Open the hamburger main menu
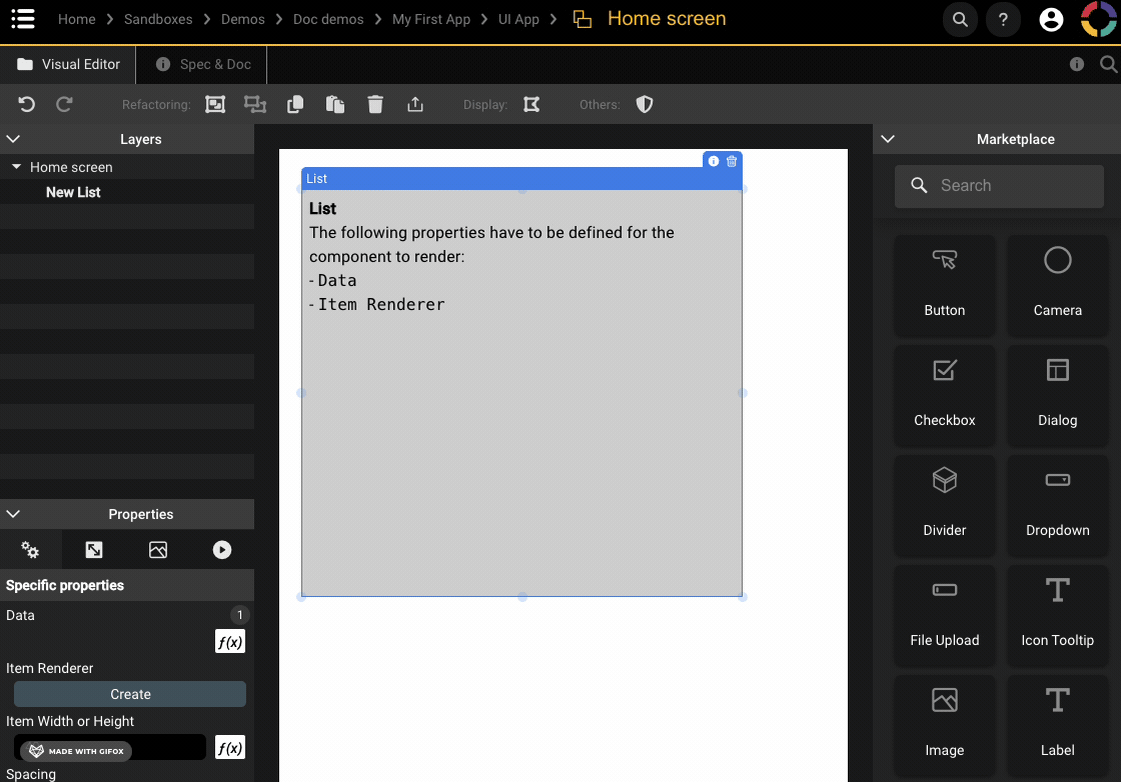 point(23,19)
